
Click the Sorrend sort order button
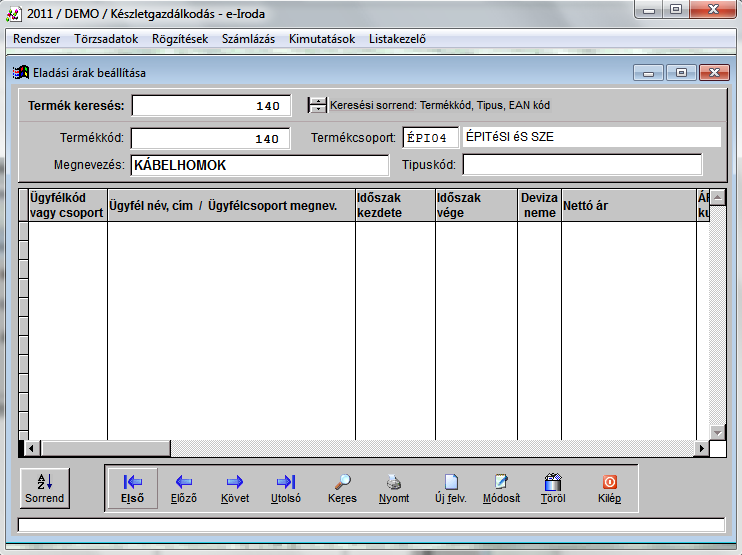pos(44,488)
